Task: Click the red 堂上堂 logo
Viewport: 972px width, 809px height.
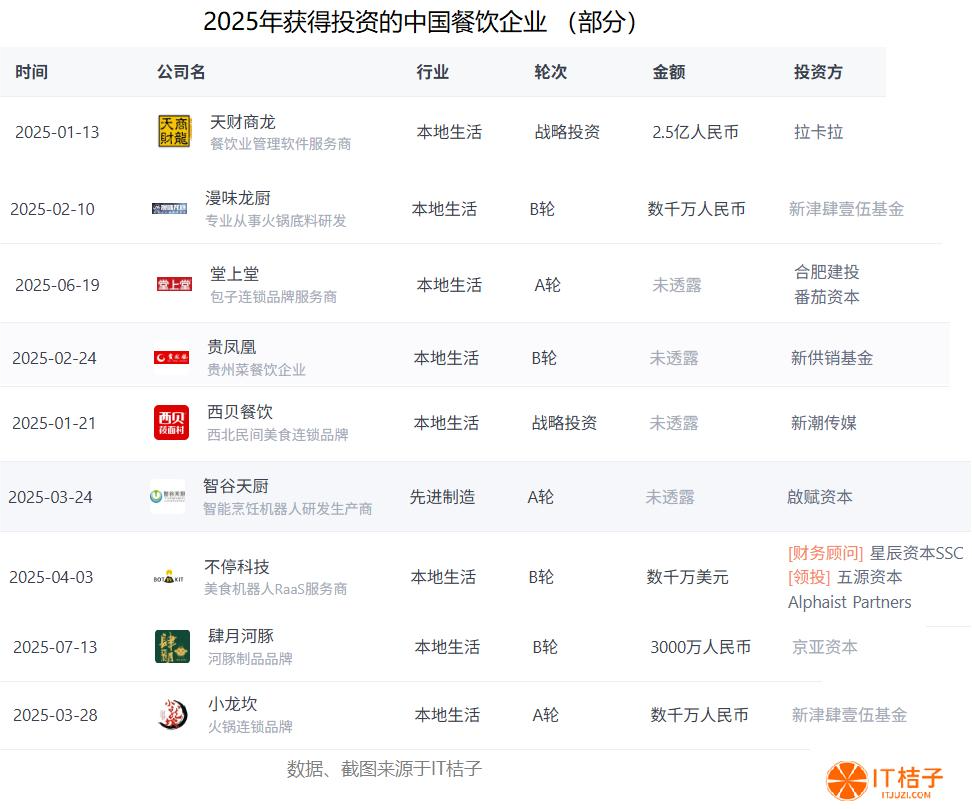Action: point(173,285)
